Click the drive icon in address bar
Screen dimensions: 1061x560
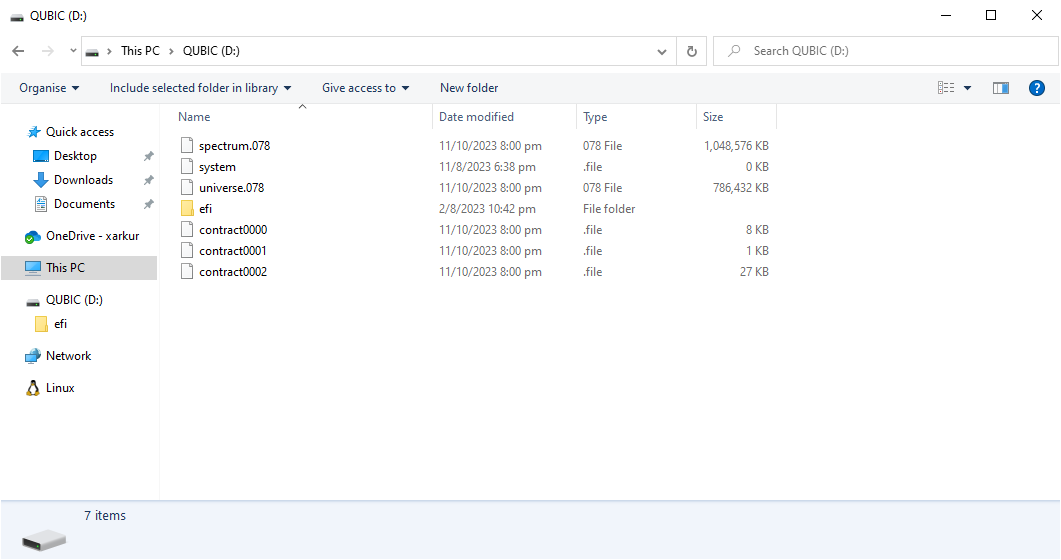point(93,51)
